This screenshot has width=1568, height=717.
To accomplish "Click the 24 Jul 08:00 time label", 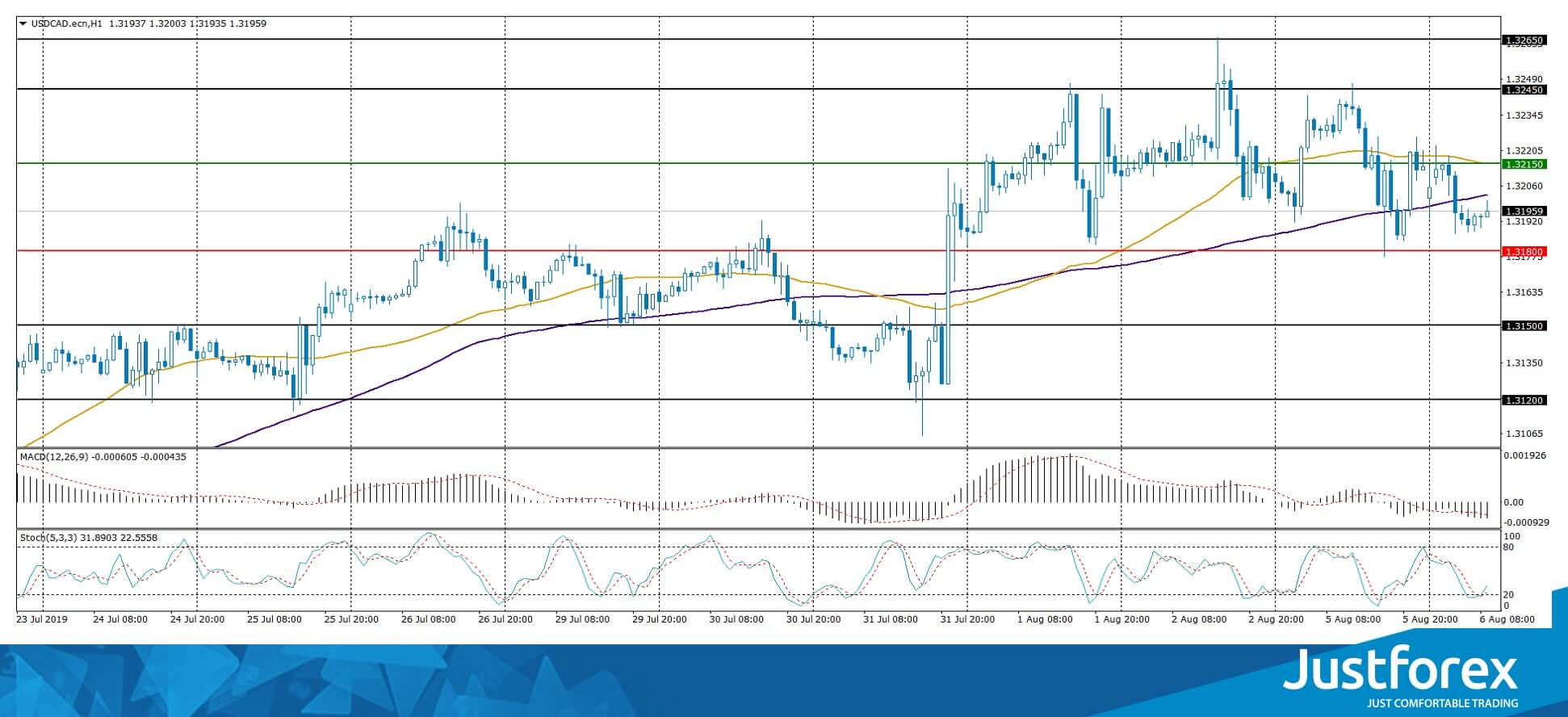I will (x=121, y=619).
